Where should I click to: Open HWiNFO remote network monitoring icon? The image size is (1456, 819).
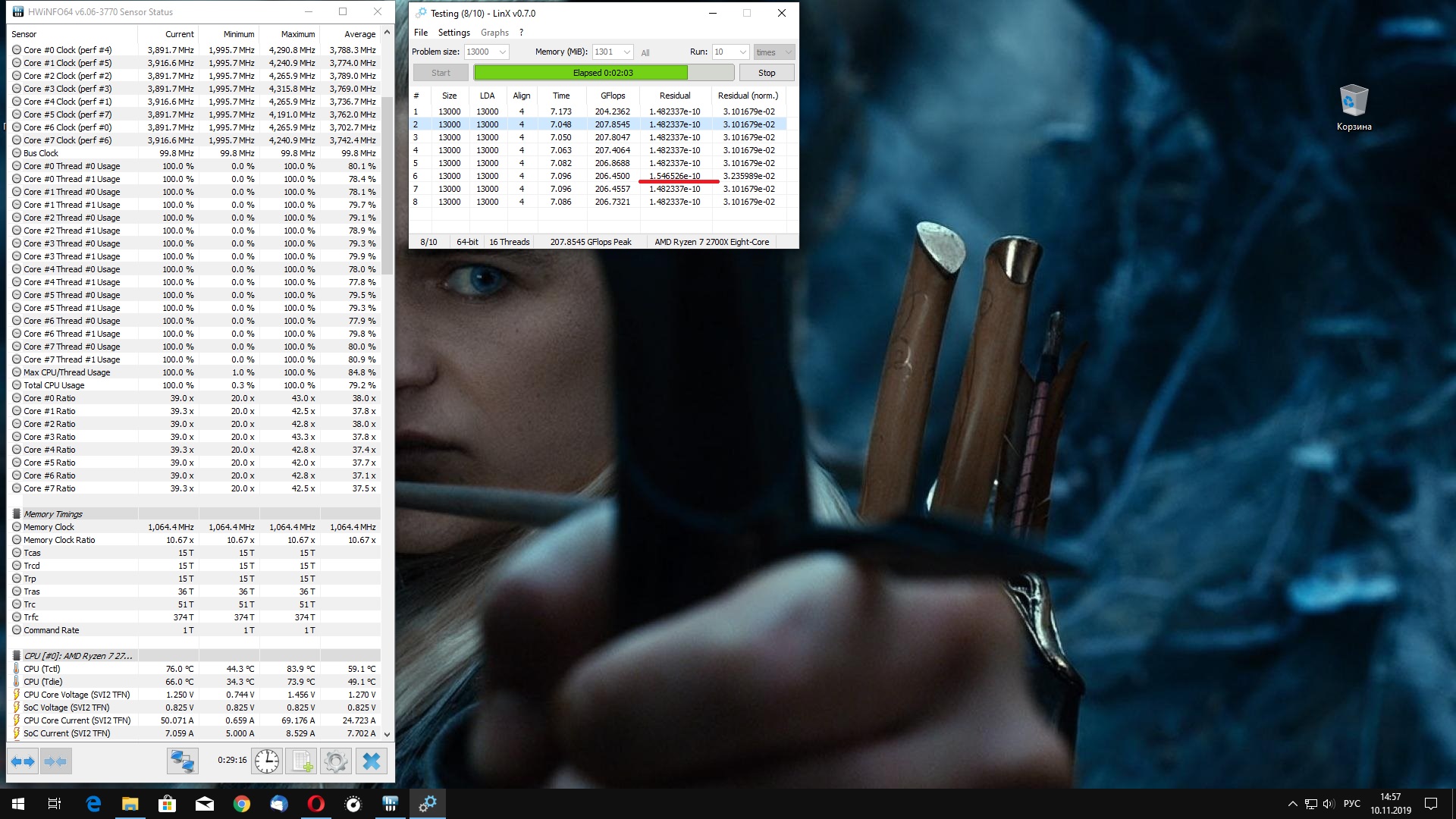point(183,761)
